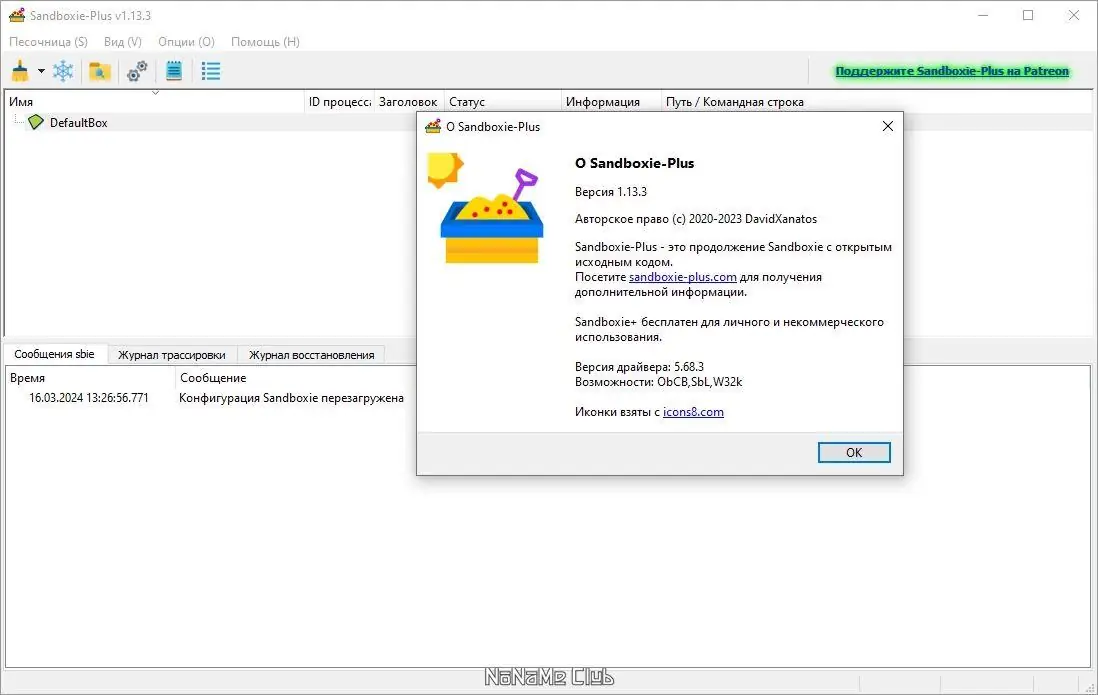Open the Опции (O) menu
Image resolution: width=1098 pixels, height=695 pixels.
[x=186, y=42]
